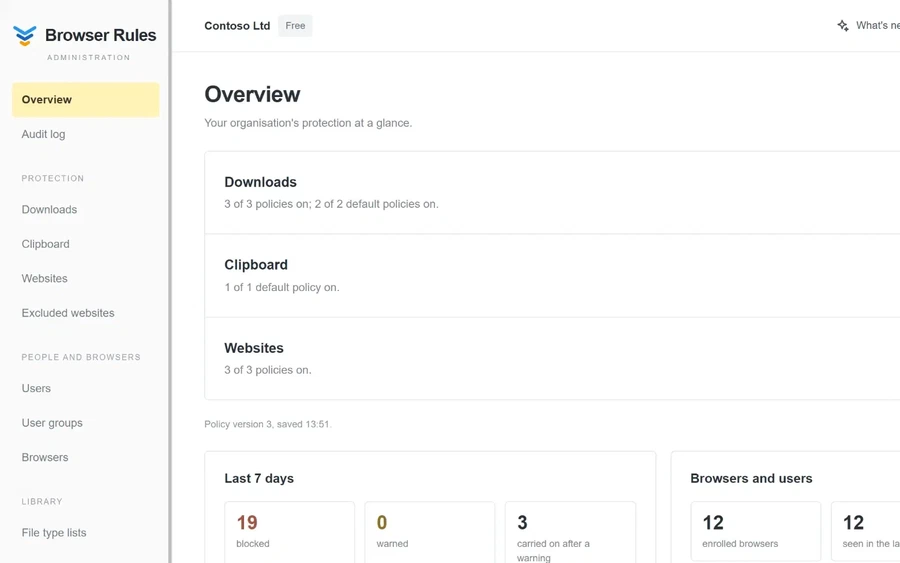Click the PEOPLE AND BROWSERS section label
Screen dimensions: 900x563
81,357
